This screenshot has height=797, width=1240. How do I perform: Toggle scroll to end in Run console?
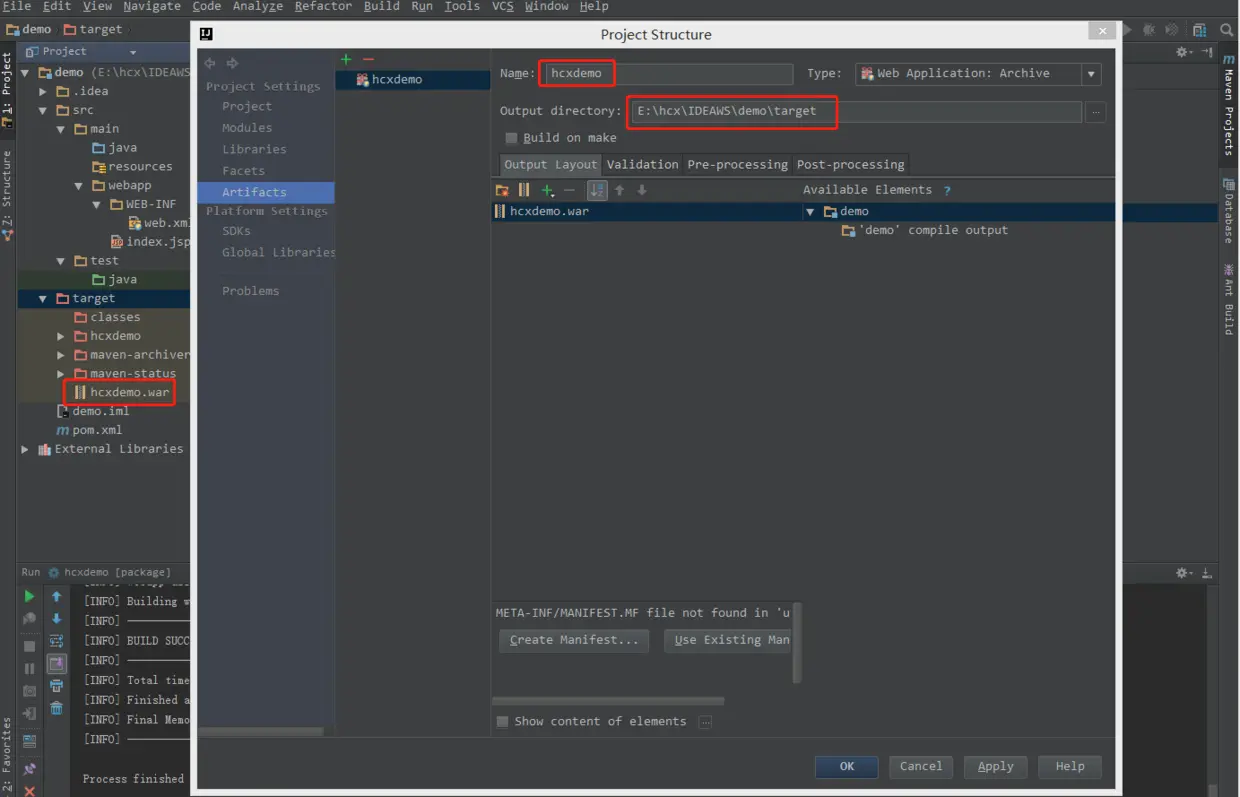[x=57, y=663]
